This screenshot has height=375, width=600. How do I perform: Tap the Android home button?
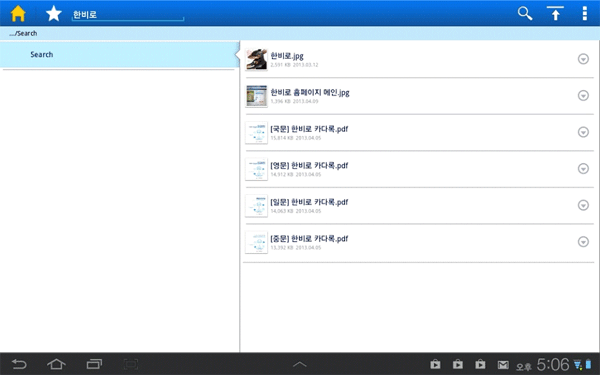pos(56,364)
